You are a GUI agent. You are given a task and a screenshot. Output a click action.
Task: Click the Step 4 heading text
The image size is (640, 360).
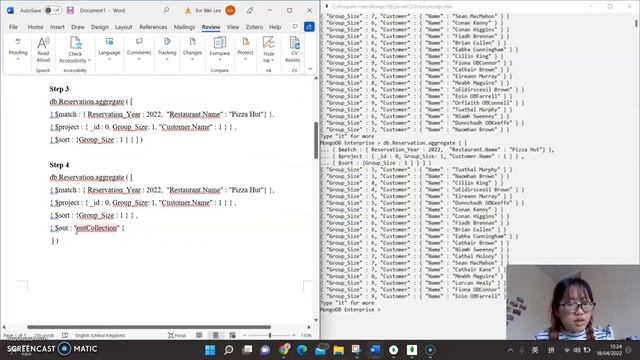pos(59,165)
